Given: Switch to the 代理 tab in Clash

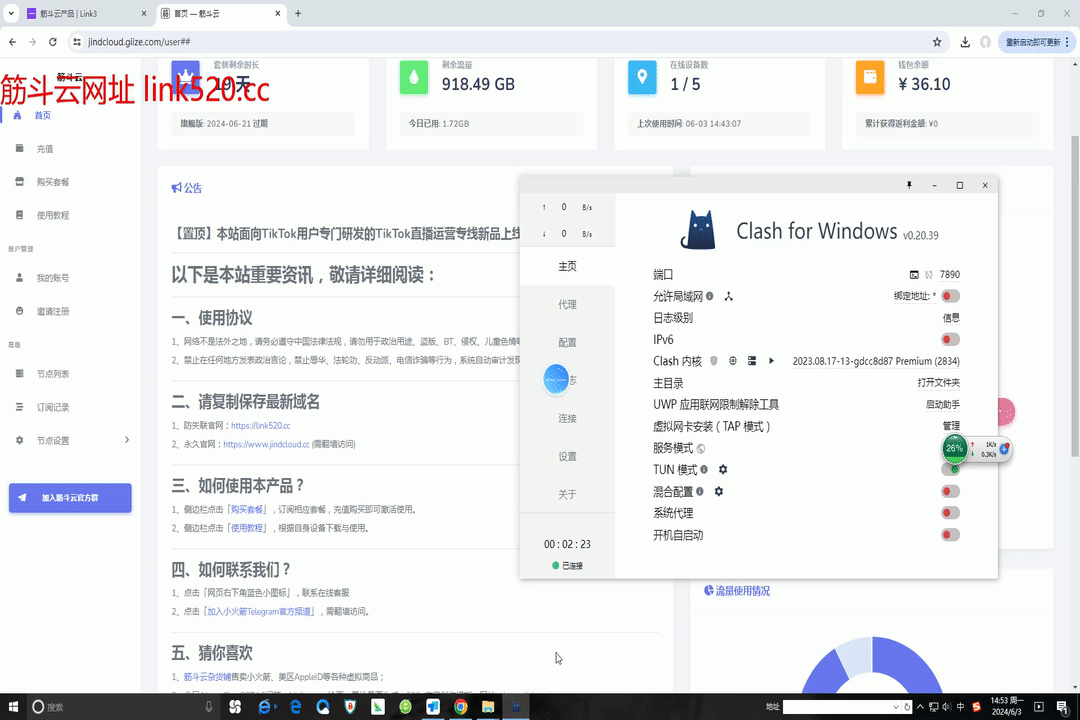Looking at the screenshot, I should (567, 304).
